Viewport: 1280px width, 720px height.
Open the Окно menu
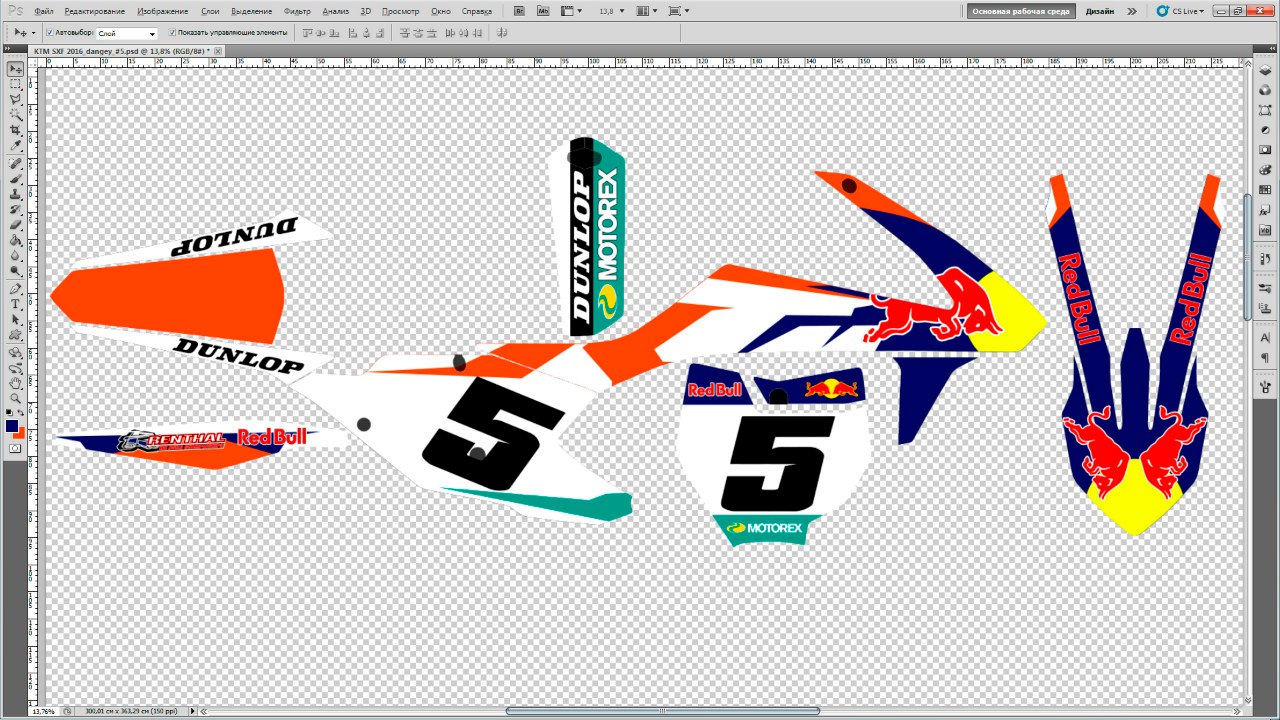point(441,11)
